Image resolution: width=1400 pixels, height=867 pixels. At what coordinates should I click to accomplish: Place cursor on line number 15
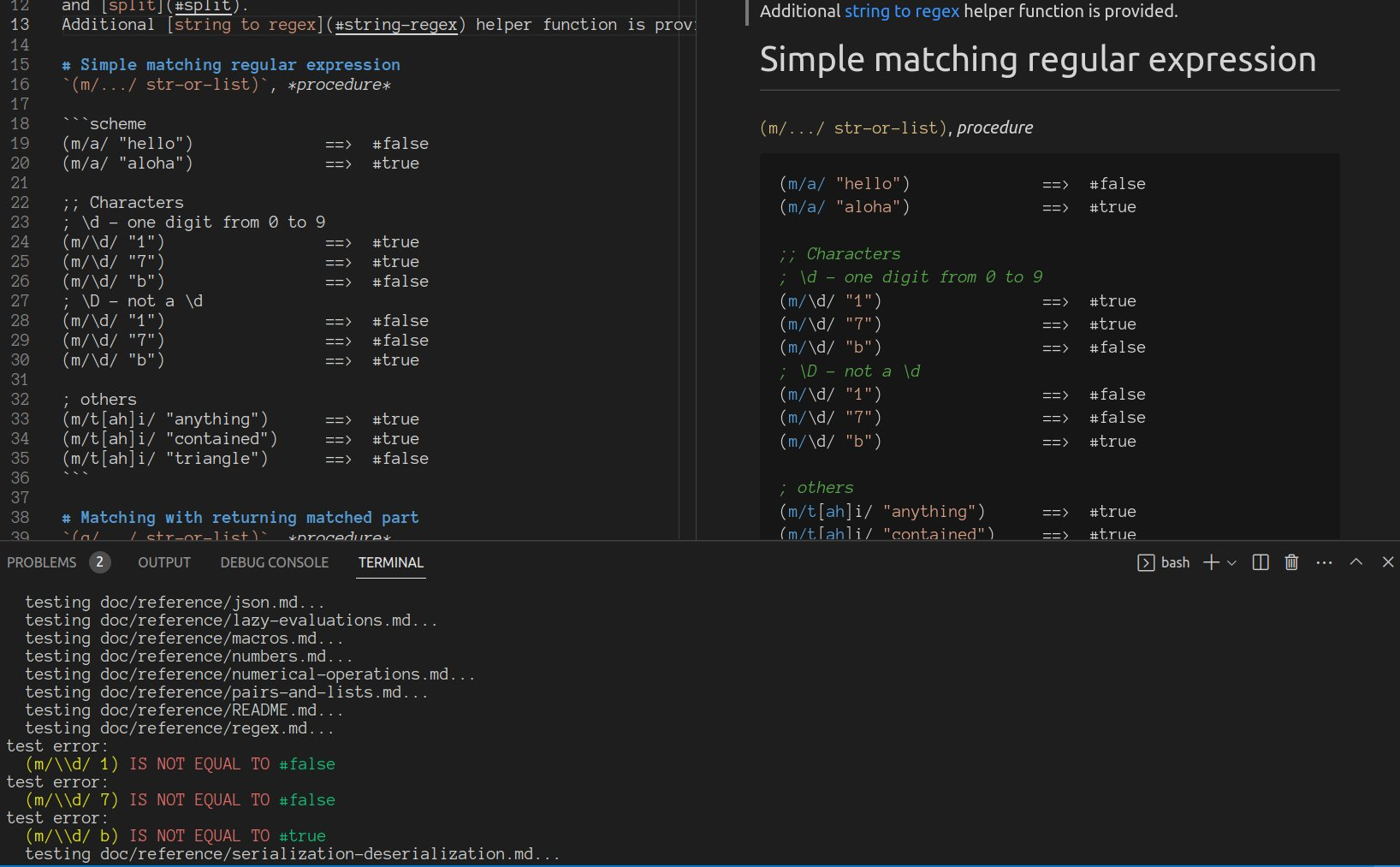[x=20, y=65]
